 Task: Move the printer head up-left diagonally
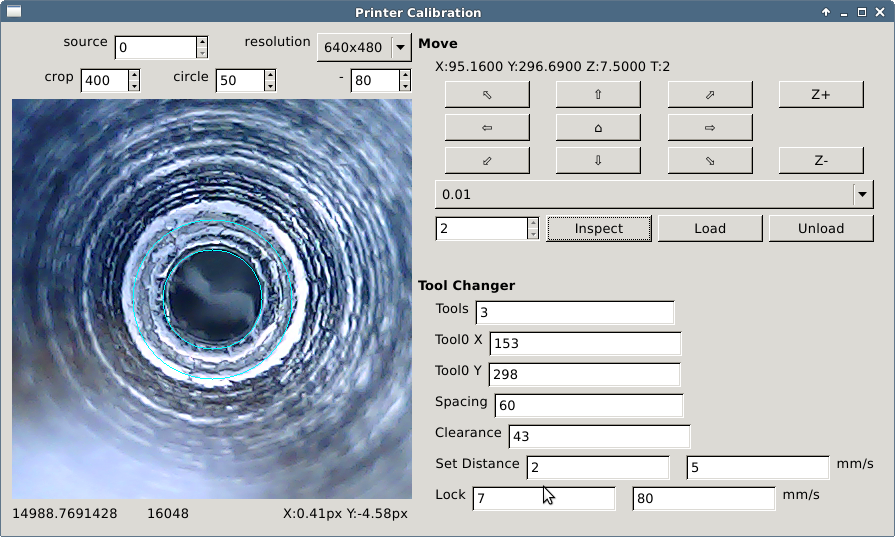click(487, 94)
